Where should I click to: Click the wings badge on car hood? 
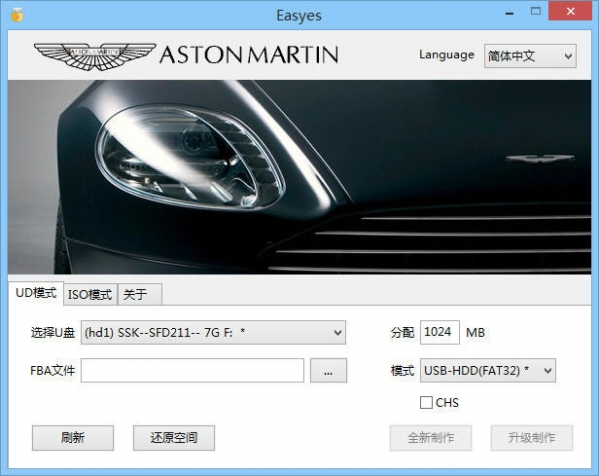540,159
